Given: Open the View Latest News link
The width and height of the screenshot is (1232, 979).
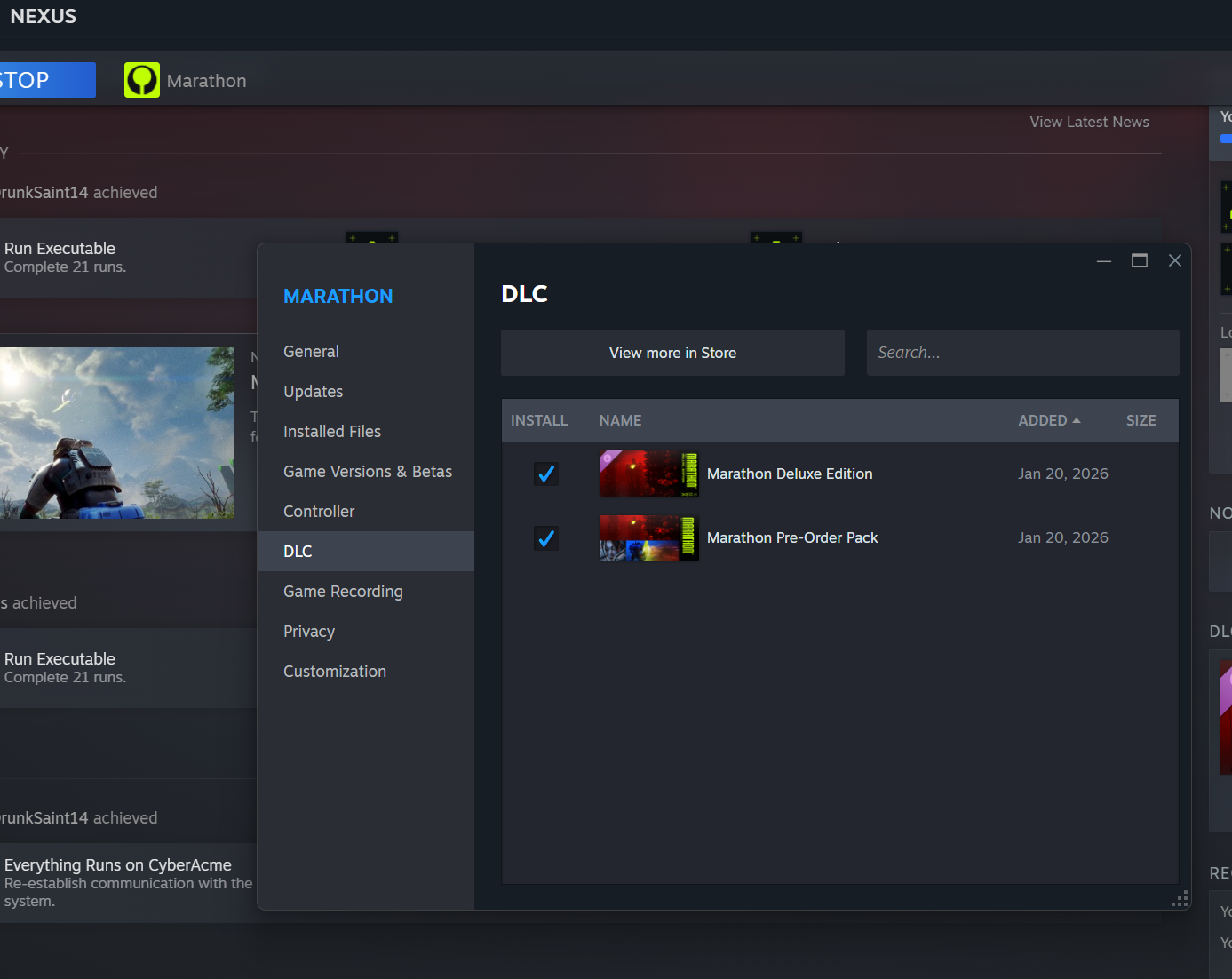Looking at the screenshot, I should [1089, 122].
